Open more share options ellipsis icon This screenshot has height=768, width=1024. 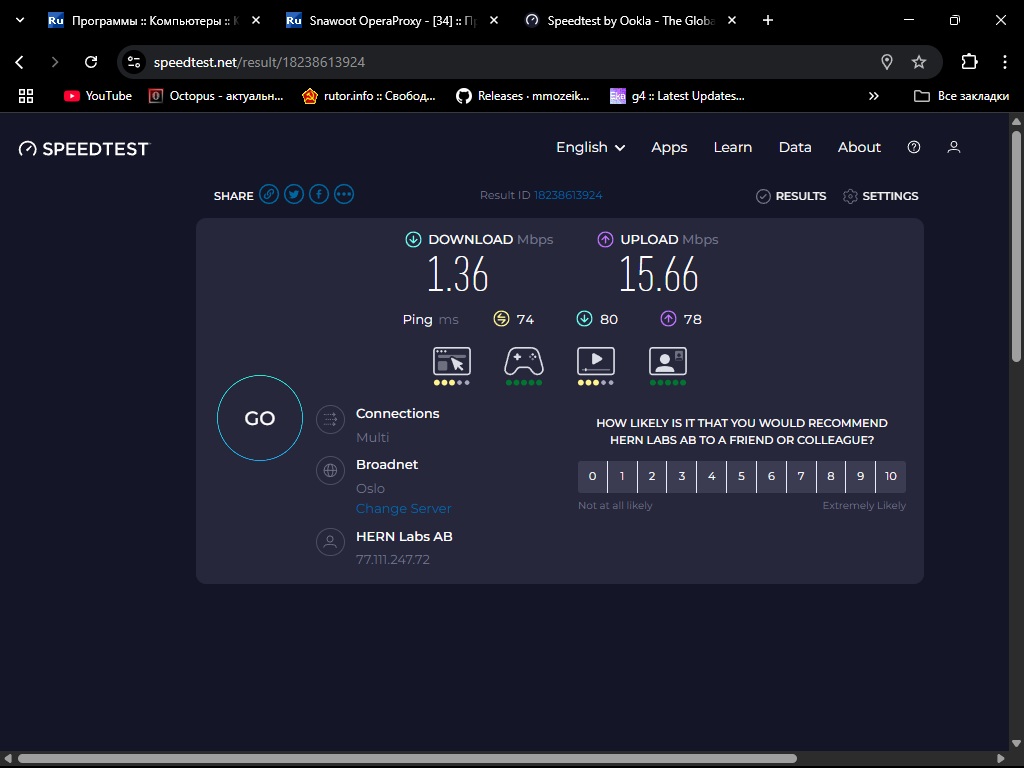click(344, 195)
